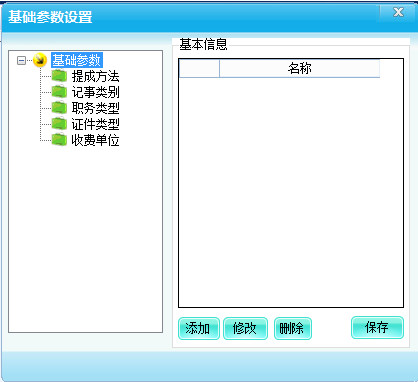Select the 基础参数 root label
The height and width of the screenshot is (382, 418).
[x=77, y=60]
